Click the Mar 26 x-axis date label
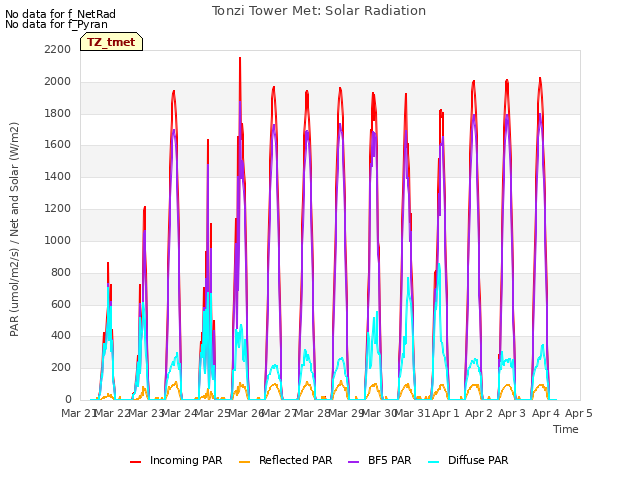This screenshot has width=640, height=480. point(245,413)
